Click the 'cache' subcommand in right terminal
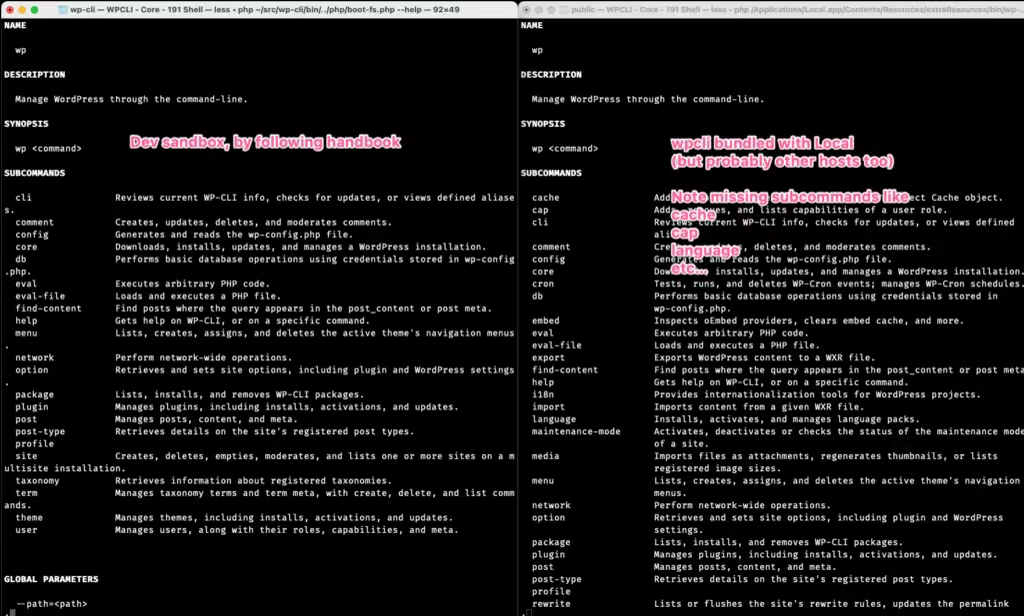Image resolution: width=1024 pixels, height=616 pixels. pyautogui.click(x=545, y=197)
